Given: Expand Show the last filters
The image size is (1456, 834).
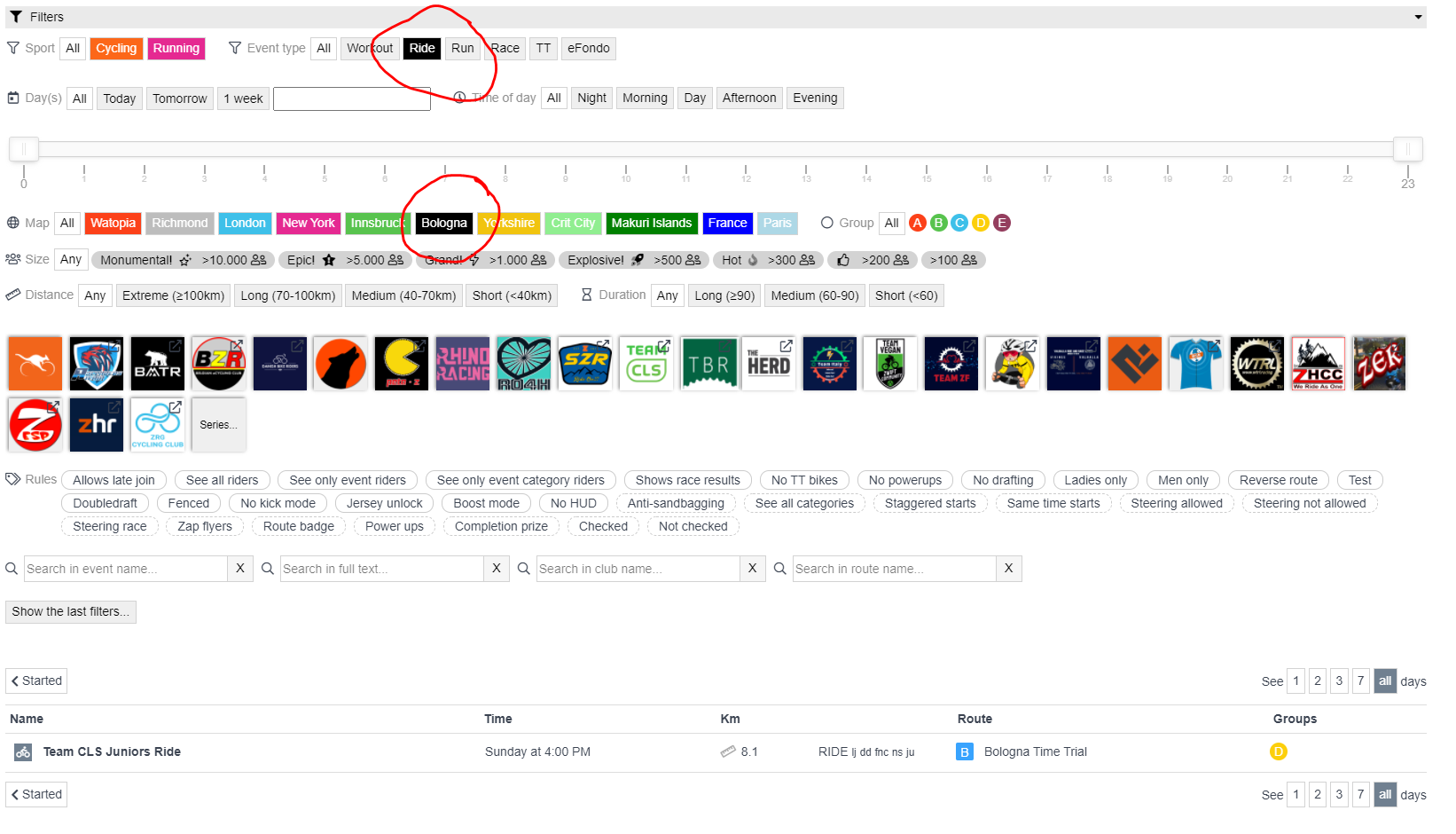Looking at the screenshot, I should click(71, 611).
